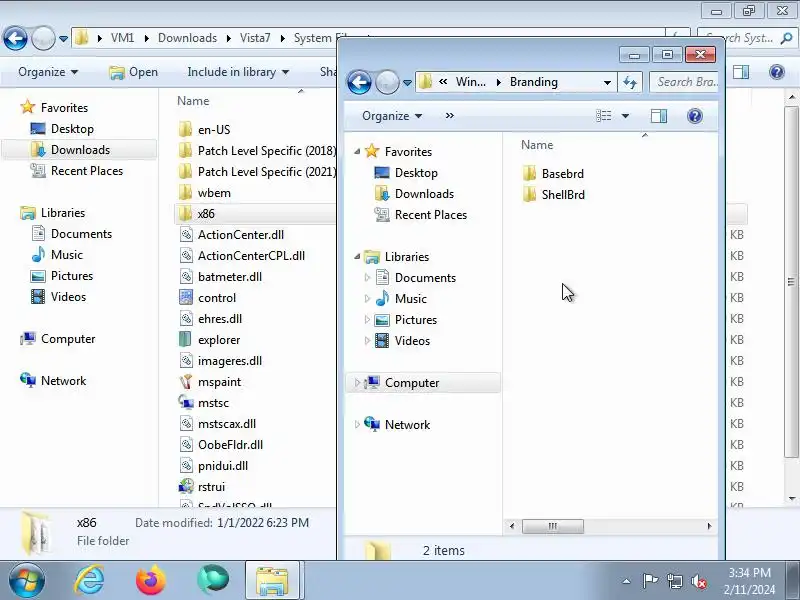Open third pinned taskbar app
This screenshot has width=800, height=600.
213,581
